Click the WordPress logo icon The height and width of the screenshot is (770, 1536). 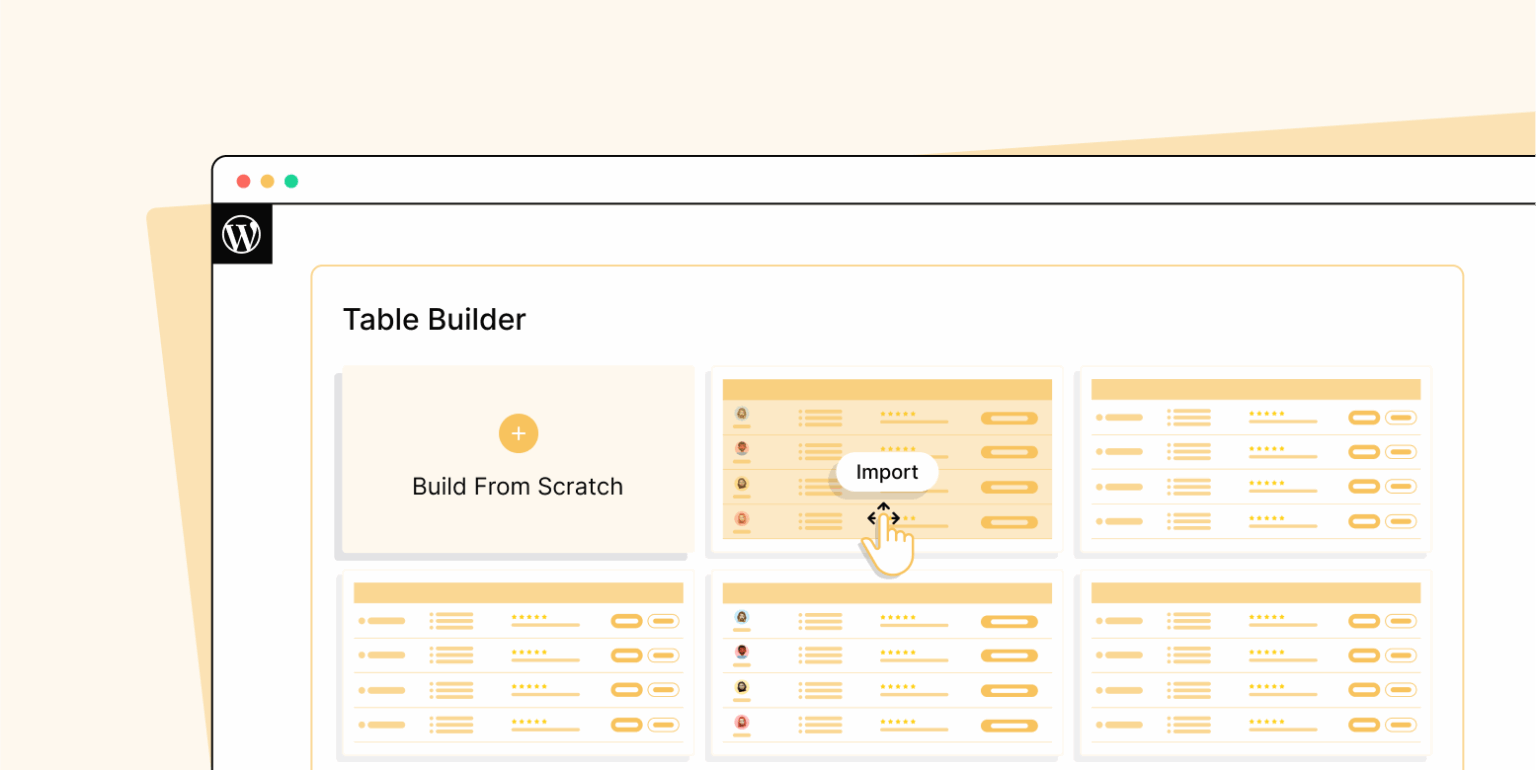tap(242, 235)
